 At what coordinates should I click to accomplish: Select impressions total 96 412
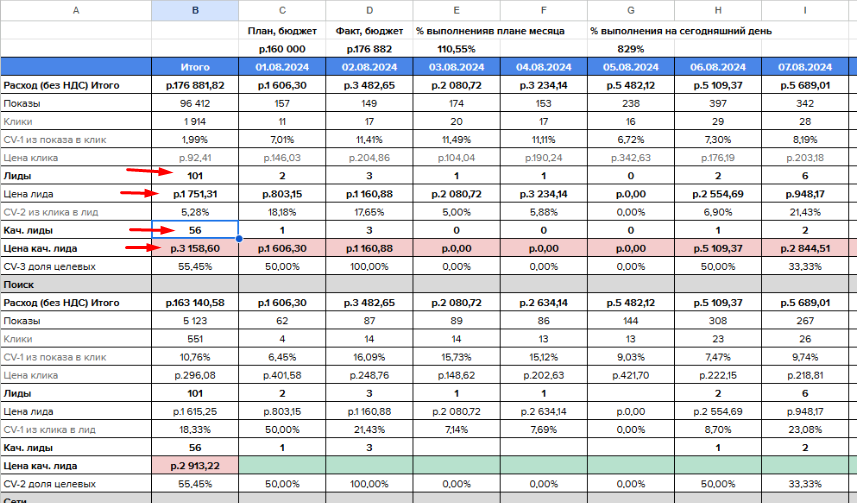pos(195,103)
